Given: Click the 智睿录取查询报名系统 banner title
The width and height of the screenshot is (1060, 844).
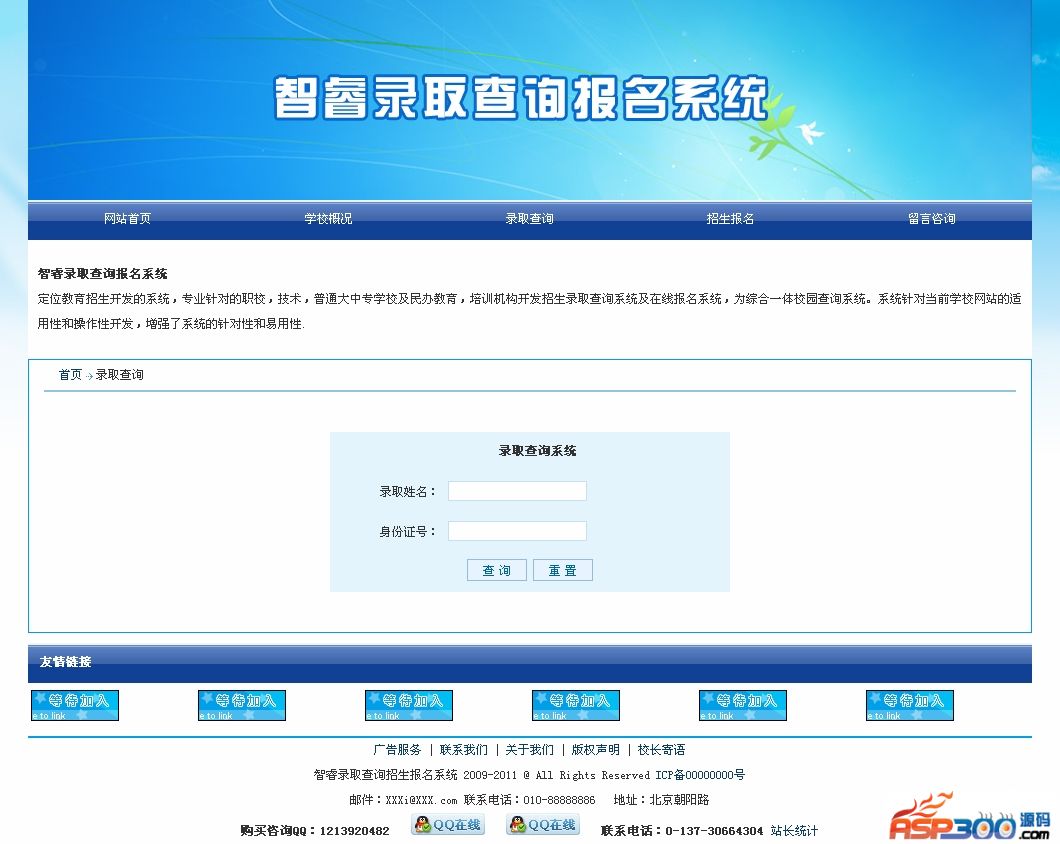Looking at the screenshot, I should tap(521, 98).
